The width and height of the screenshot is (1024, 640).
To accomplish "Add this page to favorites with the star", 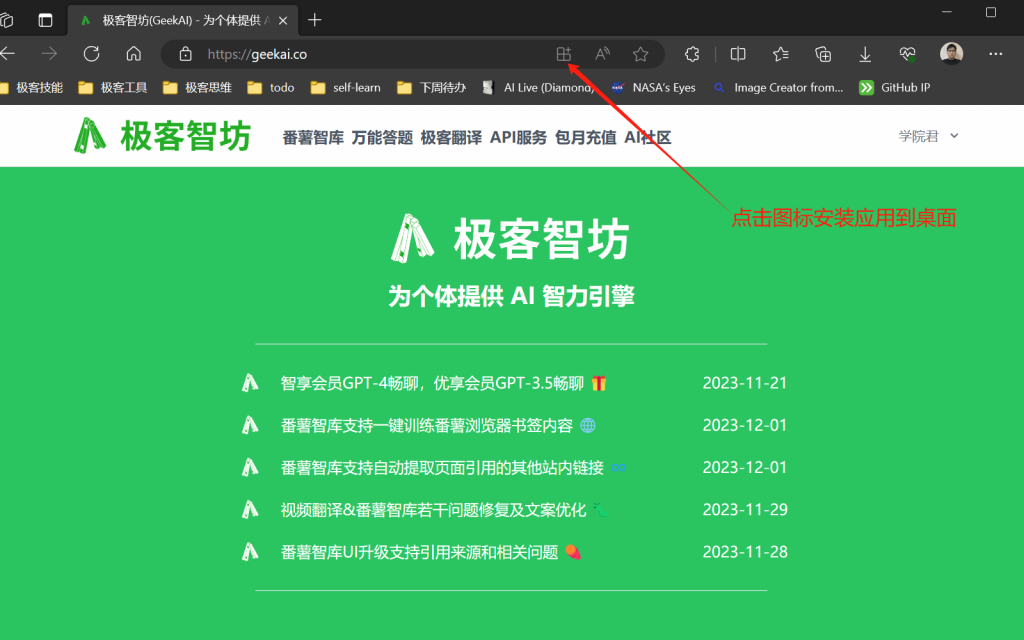I will point(641,54).
